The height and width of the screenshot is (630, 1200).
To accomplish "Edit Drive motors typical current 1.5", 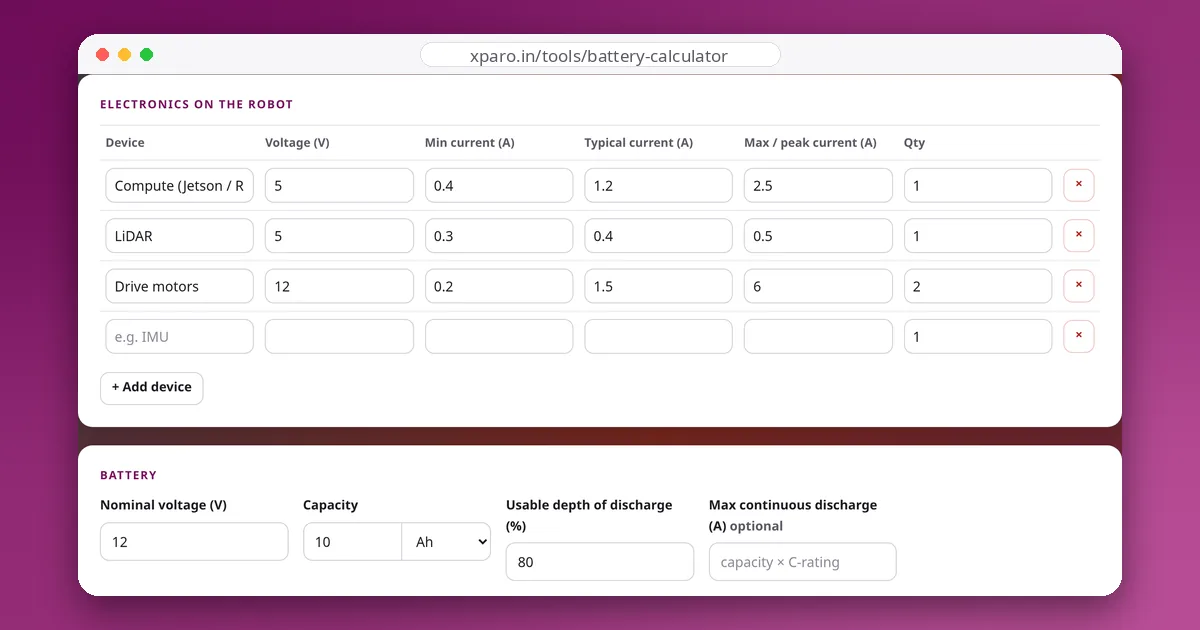I will pyautogui.click(x=658, y=286).
